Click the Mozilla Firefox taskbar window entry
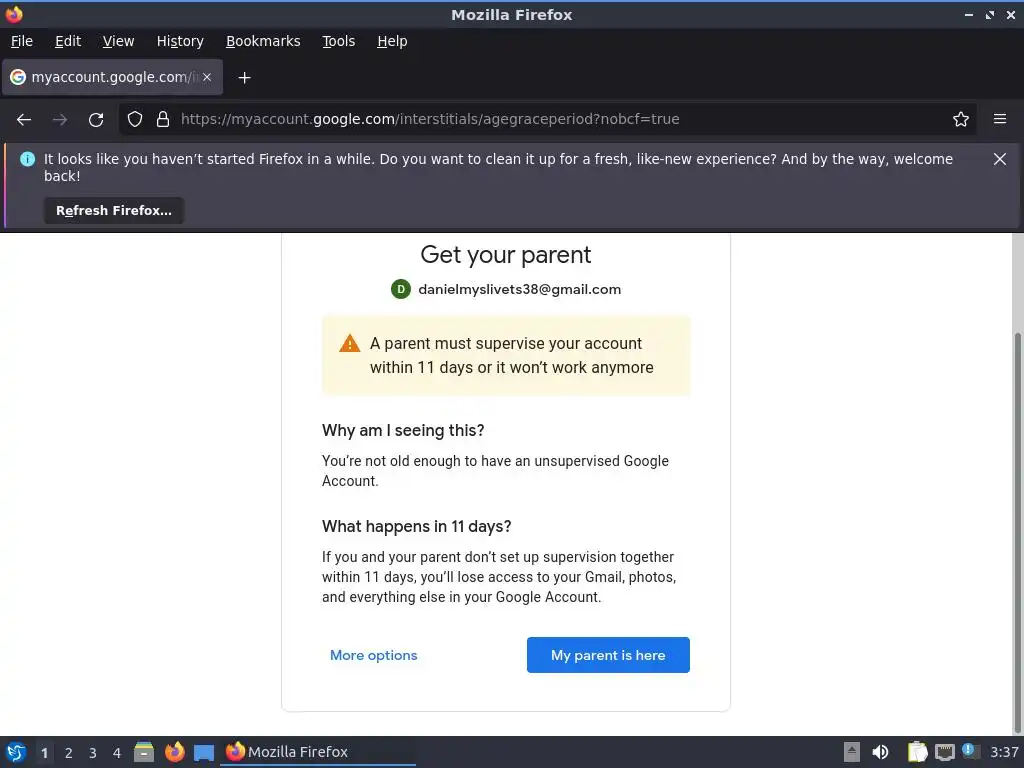1024x768 pixels. click(317, 752)
